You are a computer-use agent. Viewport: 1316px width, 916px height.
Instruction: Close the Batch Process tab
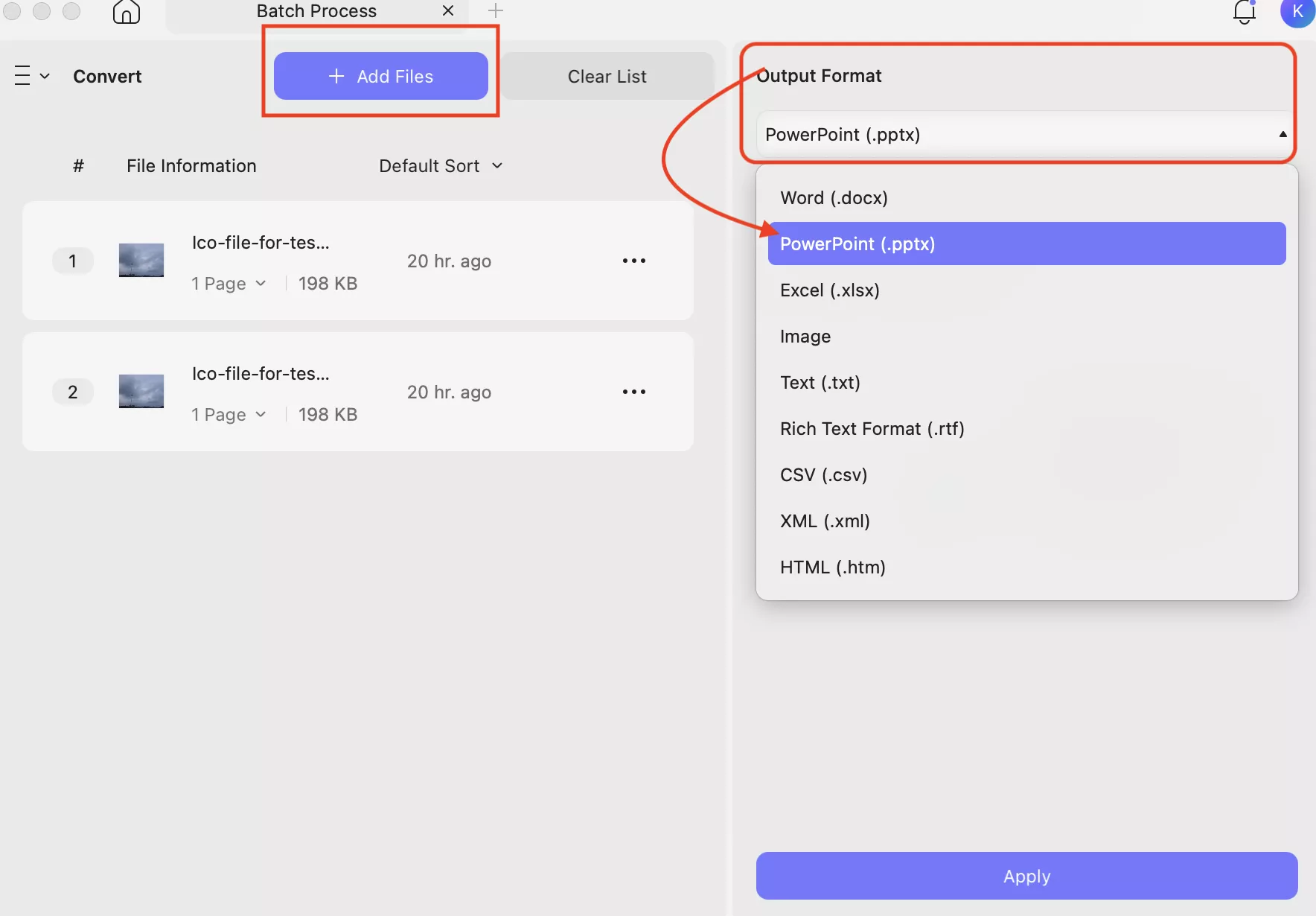pyautogui.click(x=448, y=10)
